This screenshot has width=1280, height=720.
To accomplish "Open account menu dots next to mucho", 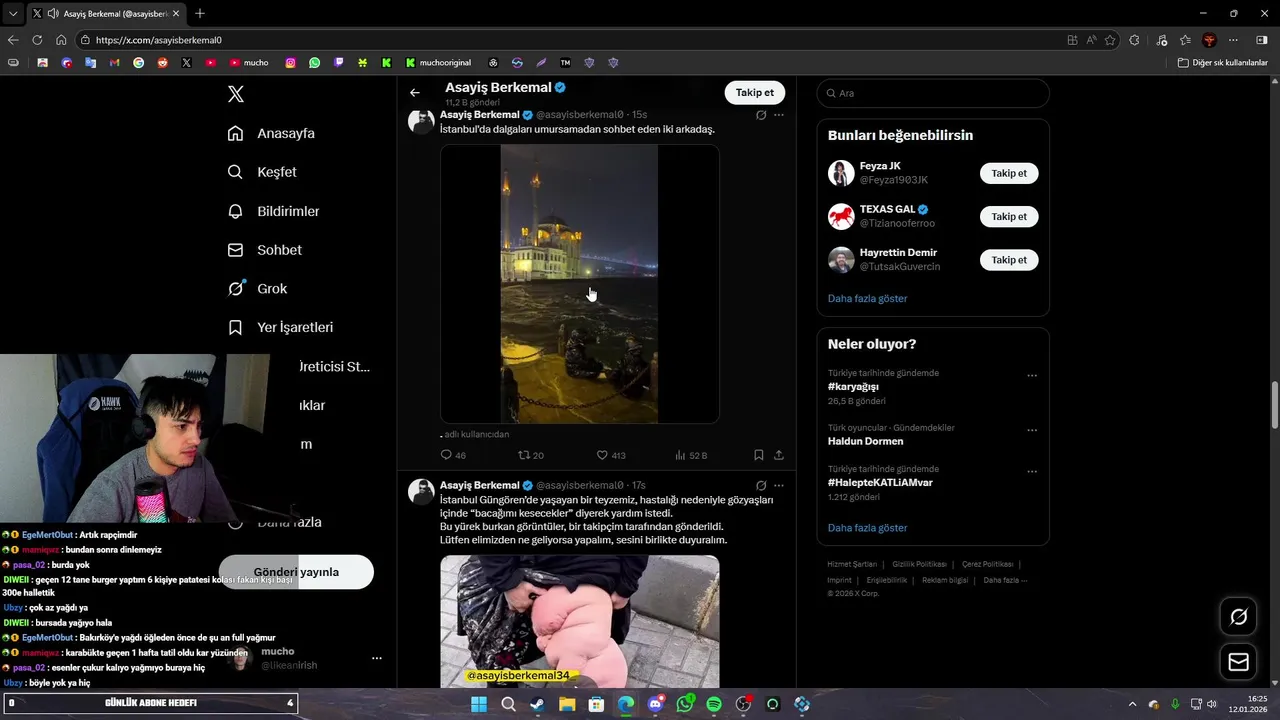I will click(377, 658).
